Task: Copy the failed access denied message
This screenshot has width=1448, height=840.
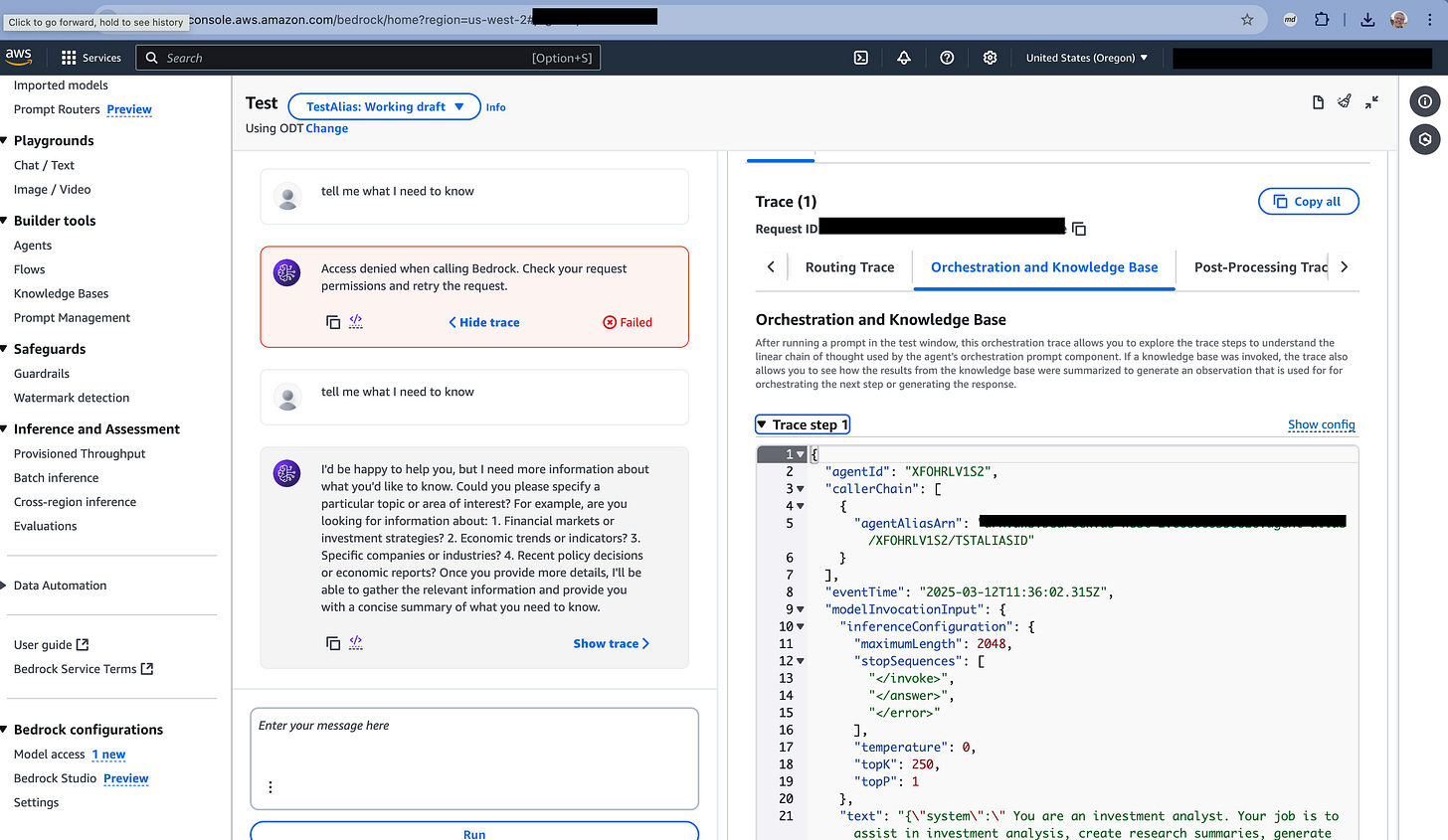Action: coord(333,322)
